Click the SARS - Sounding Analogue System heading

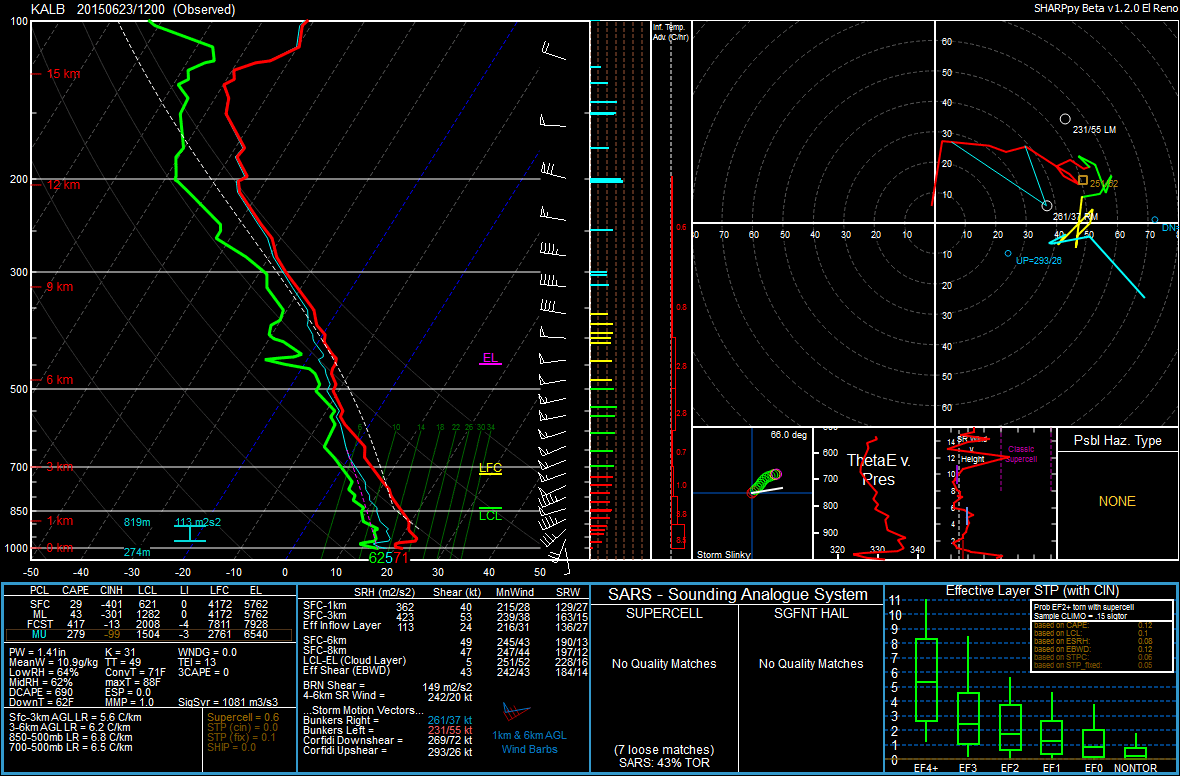coord(736,595)
